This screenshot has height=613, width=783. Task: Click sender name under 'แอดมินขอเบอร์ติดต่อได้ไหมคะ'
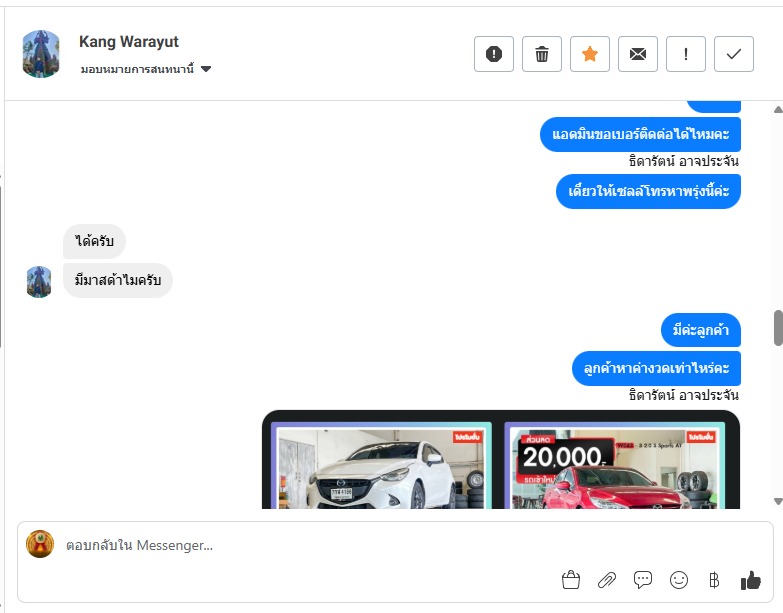click(x=684, y=161)
